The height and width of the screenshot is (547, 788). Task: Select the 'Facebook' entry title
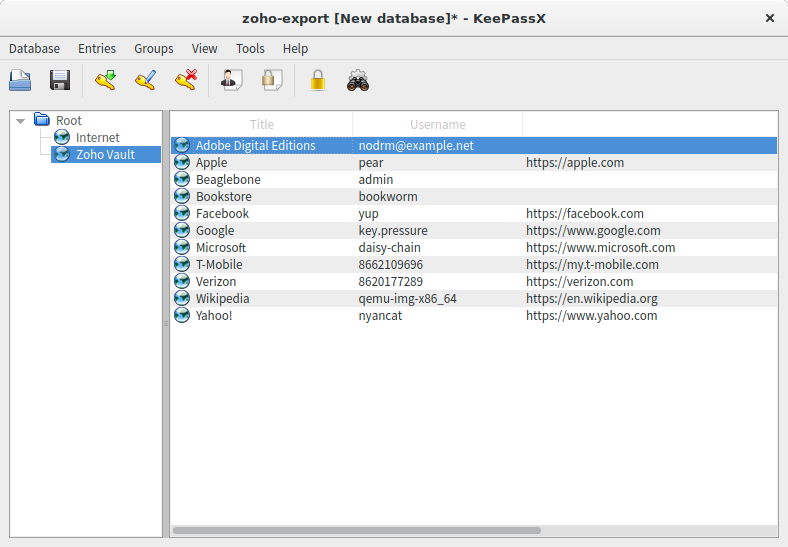[222, 214]
